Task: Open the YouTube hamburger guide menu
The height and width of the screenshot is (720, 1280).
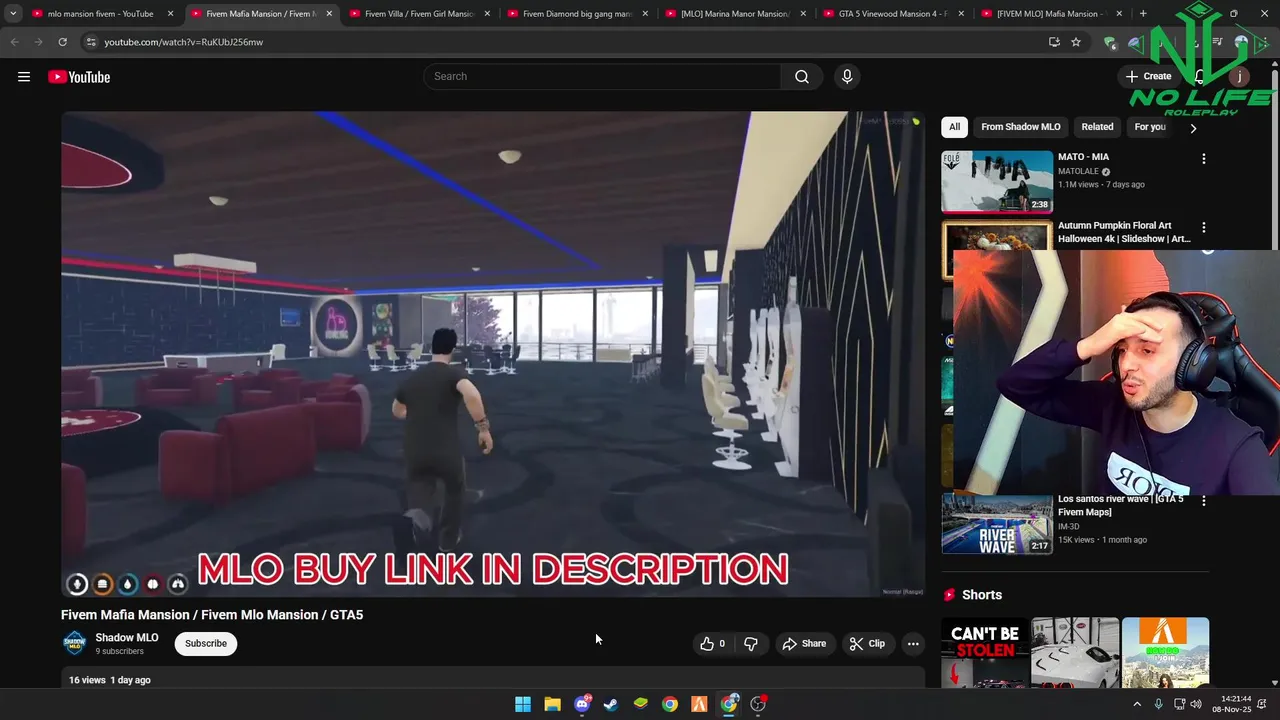Action: pyautogui.click(x=24, y=77)
